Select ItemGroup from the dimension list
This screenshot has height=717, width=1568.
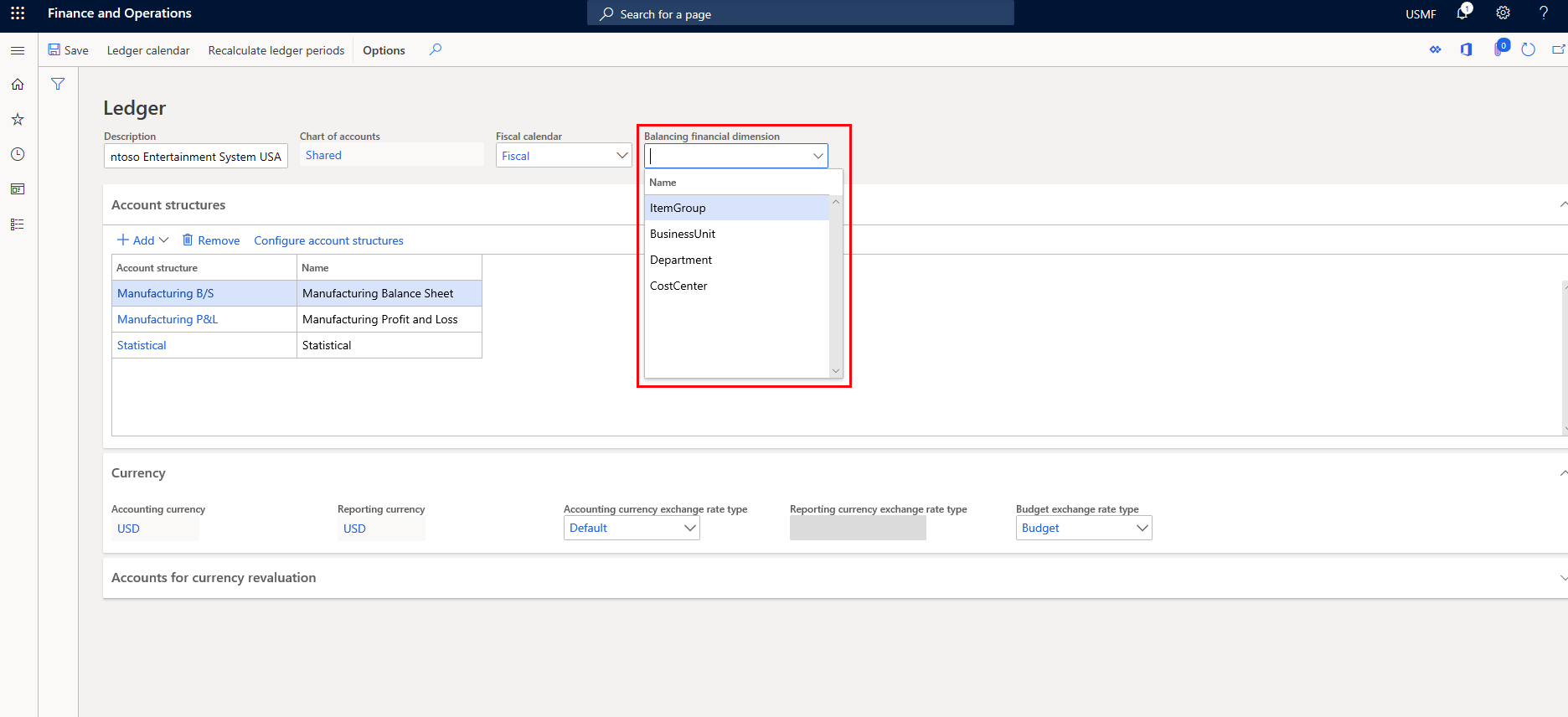pyautogui.click(x=736, y=208)
